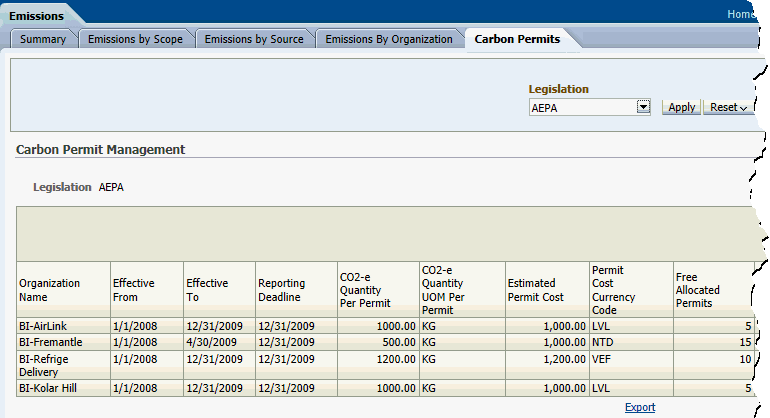The height and width of the screenshot is (418, 770).
Task: Click the Home link
Action: click(741, 14)
